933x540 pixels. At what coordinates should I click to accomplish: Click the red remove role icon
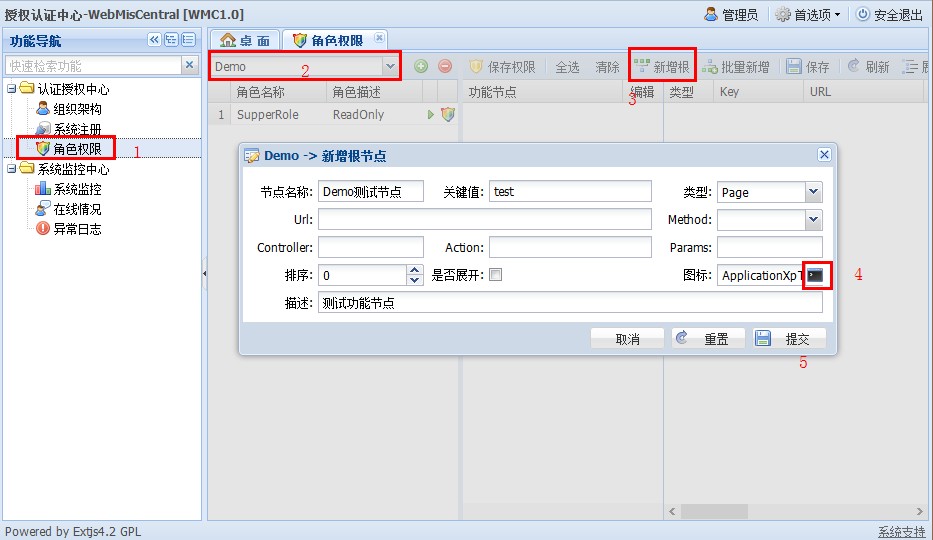click(x=445, y=67)
